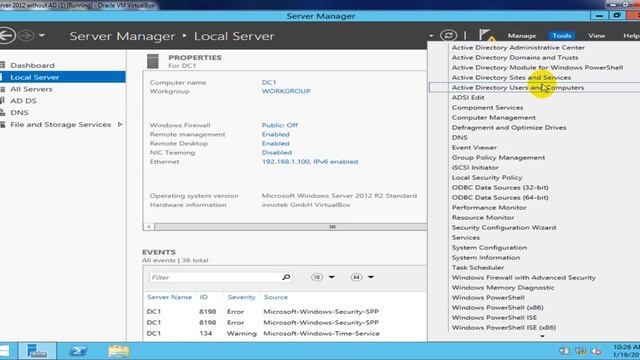Open navigation history dropdown arrow

tap(42, 36)
